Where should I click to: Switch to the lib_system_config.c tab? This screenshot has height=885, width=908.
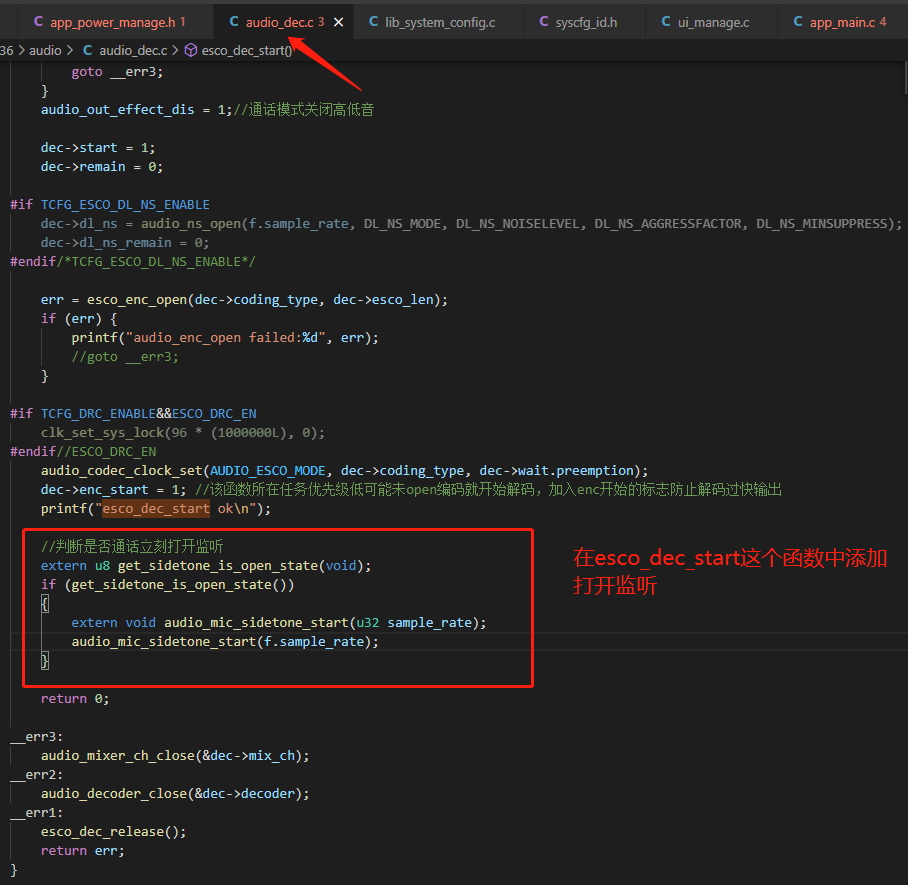coord(438,22)
